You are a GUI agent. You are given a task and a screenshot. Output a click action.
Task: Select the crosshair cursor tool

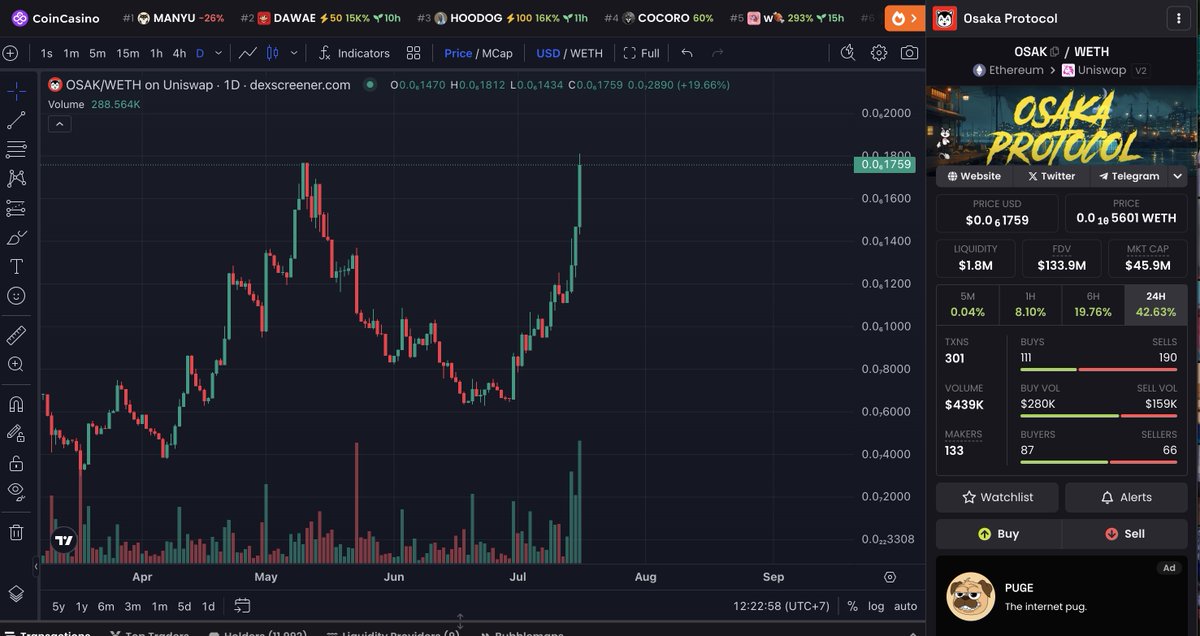tap(16, 91)
